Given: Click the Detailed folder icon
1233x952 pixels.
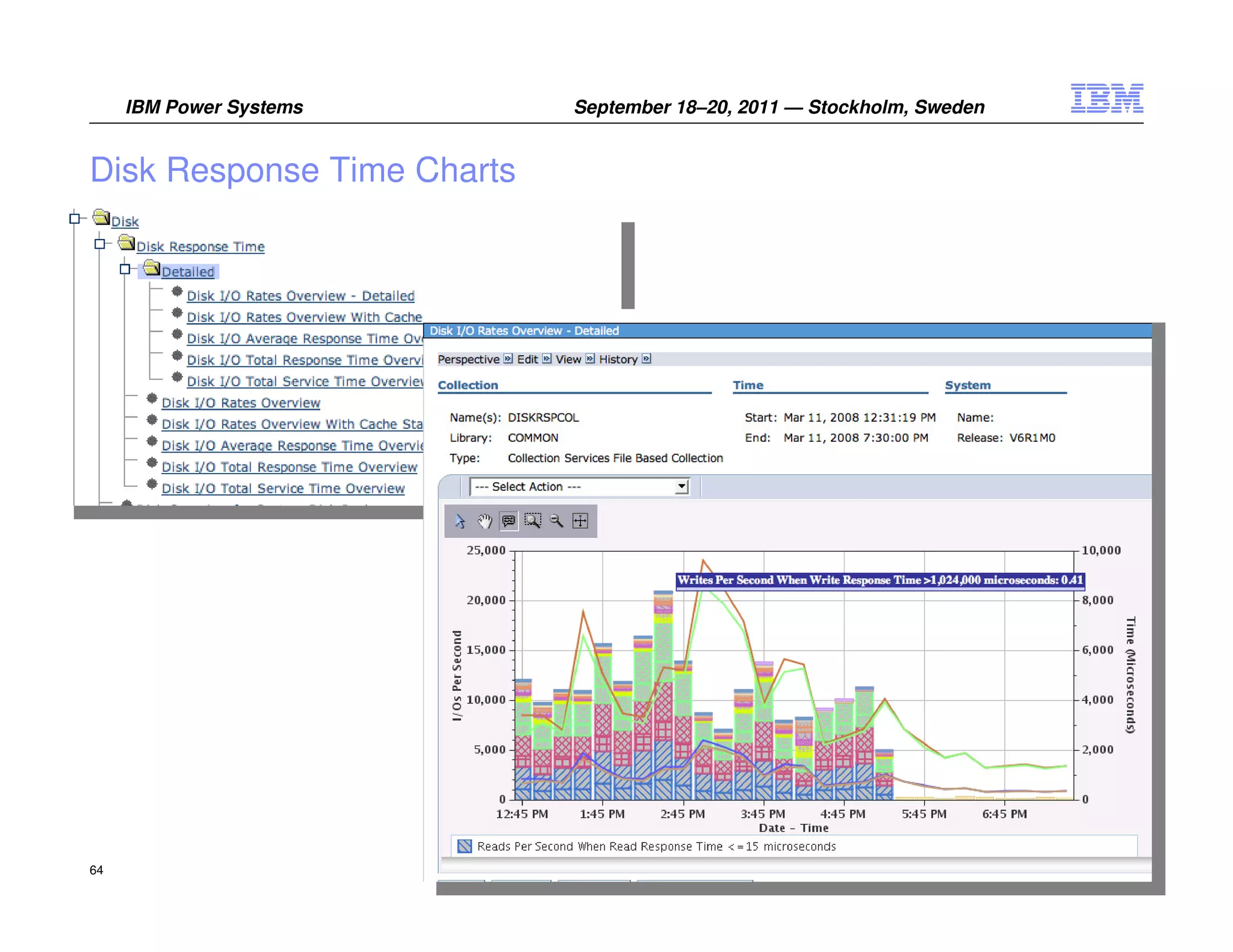Looking at the screenshot, I should tap(152, 268).
